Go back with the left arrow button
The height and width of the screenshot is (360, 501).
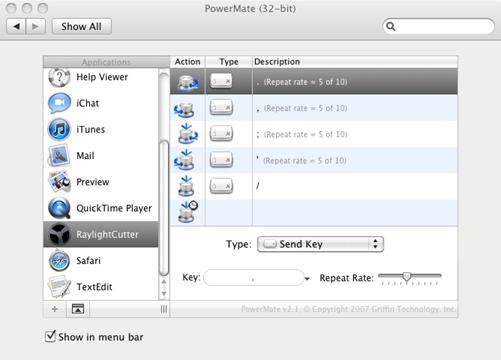[16, 26]
